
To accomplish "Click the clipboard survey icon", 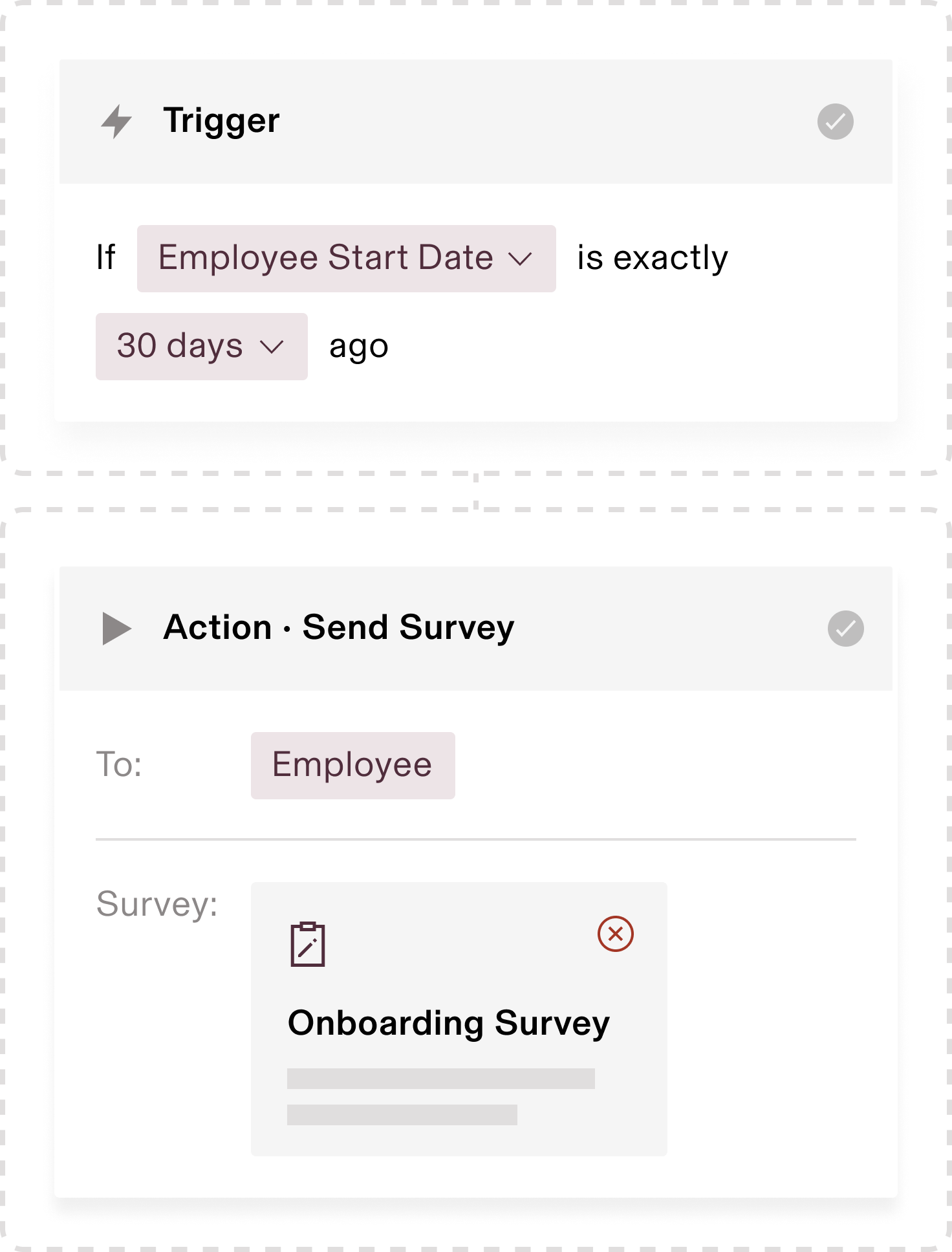I will pyautogui.click(x=308, y=944).
